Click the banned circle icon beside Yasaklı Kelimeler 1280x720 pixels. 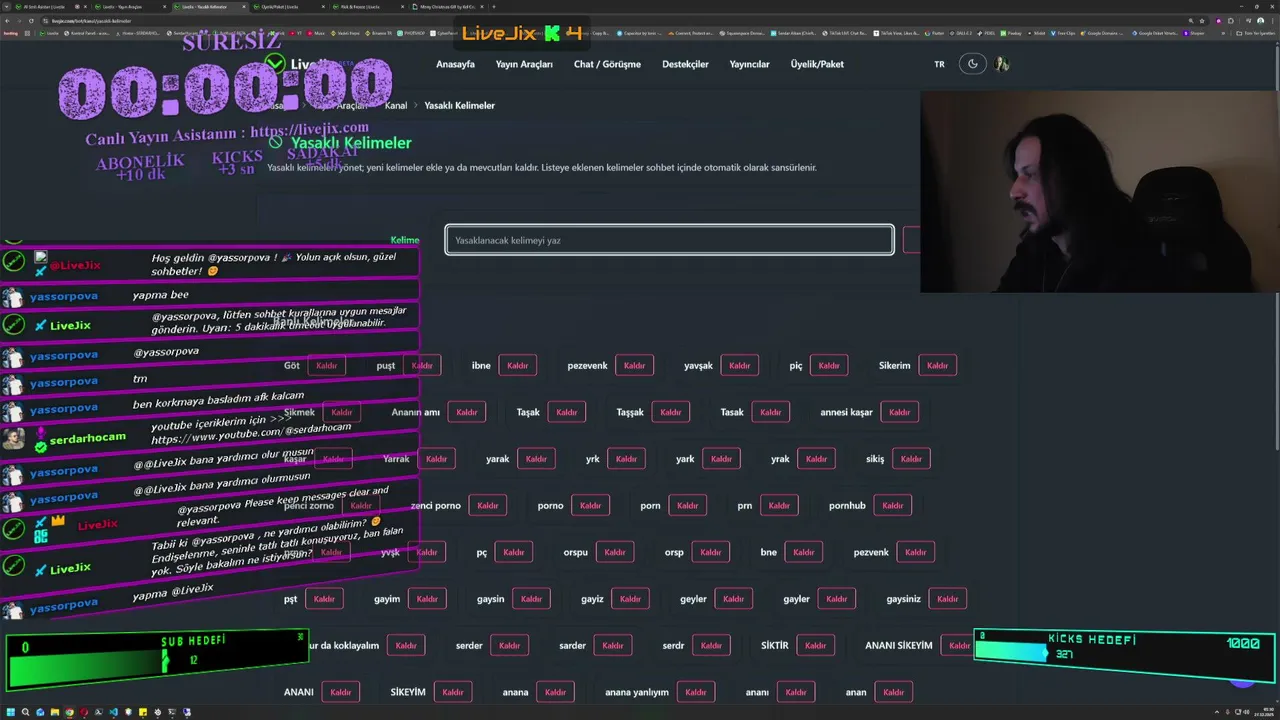click(276, 143)
